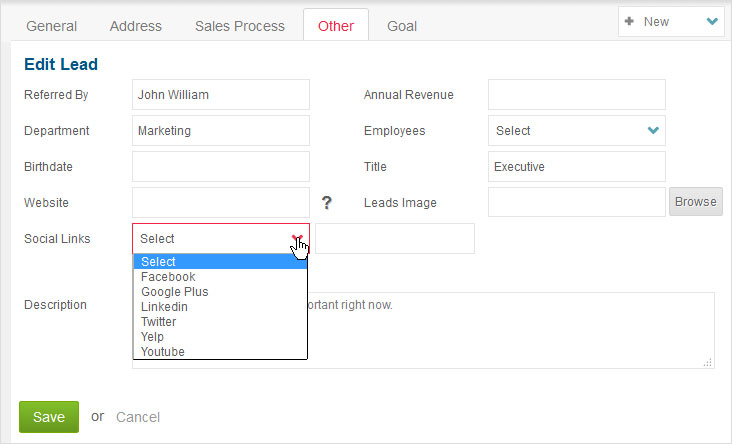Expand the New button dropdown chevron

(x=712, y=21)
